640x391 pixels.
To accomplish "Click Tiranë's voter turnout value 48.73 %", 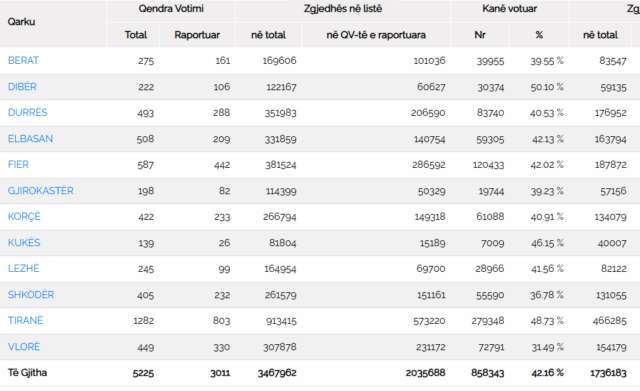I will point(547,321).
